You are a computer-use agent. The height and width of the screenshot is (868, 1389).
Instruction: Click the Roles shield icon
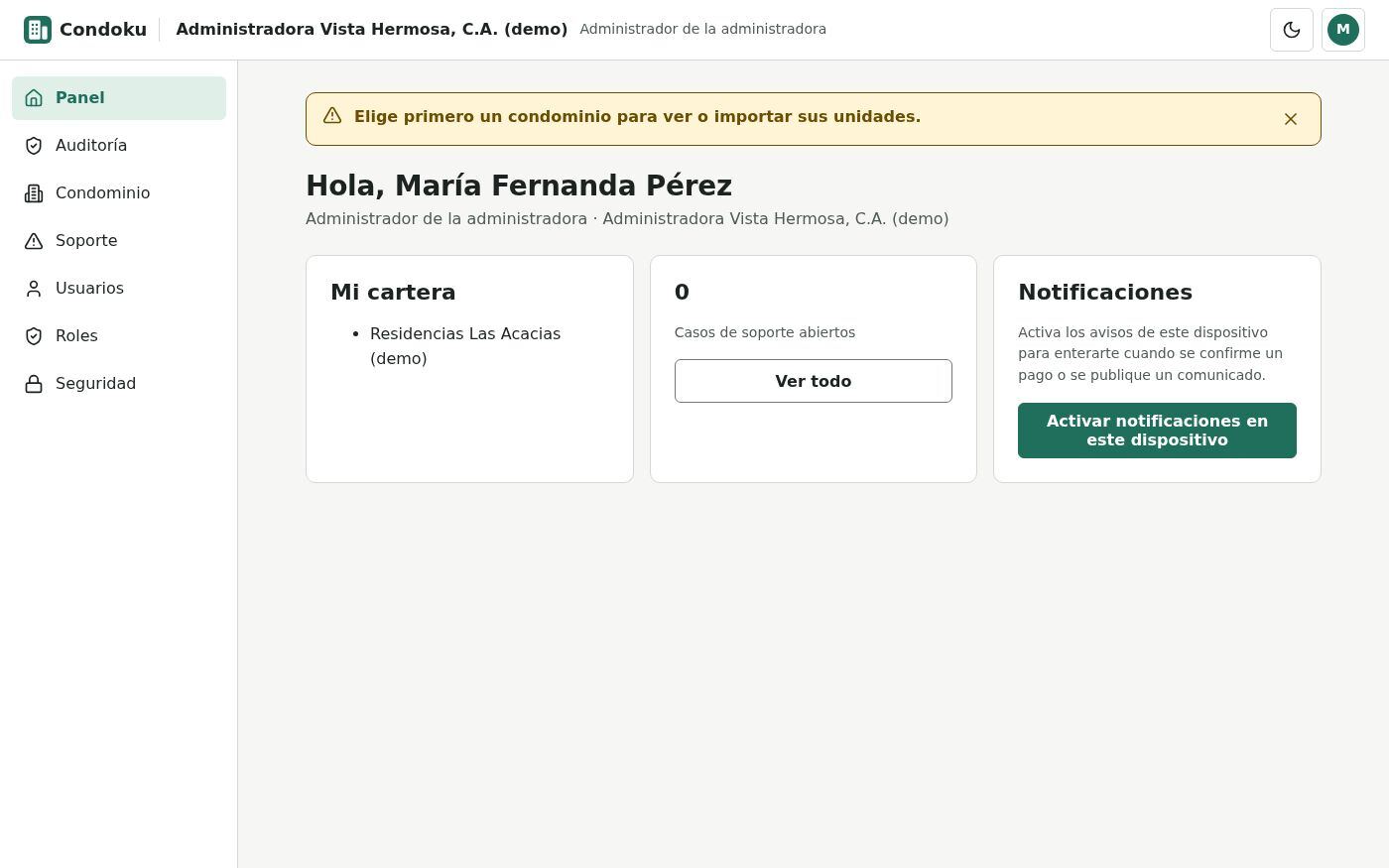coord(34,336)
